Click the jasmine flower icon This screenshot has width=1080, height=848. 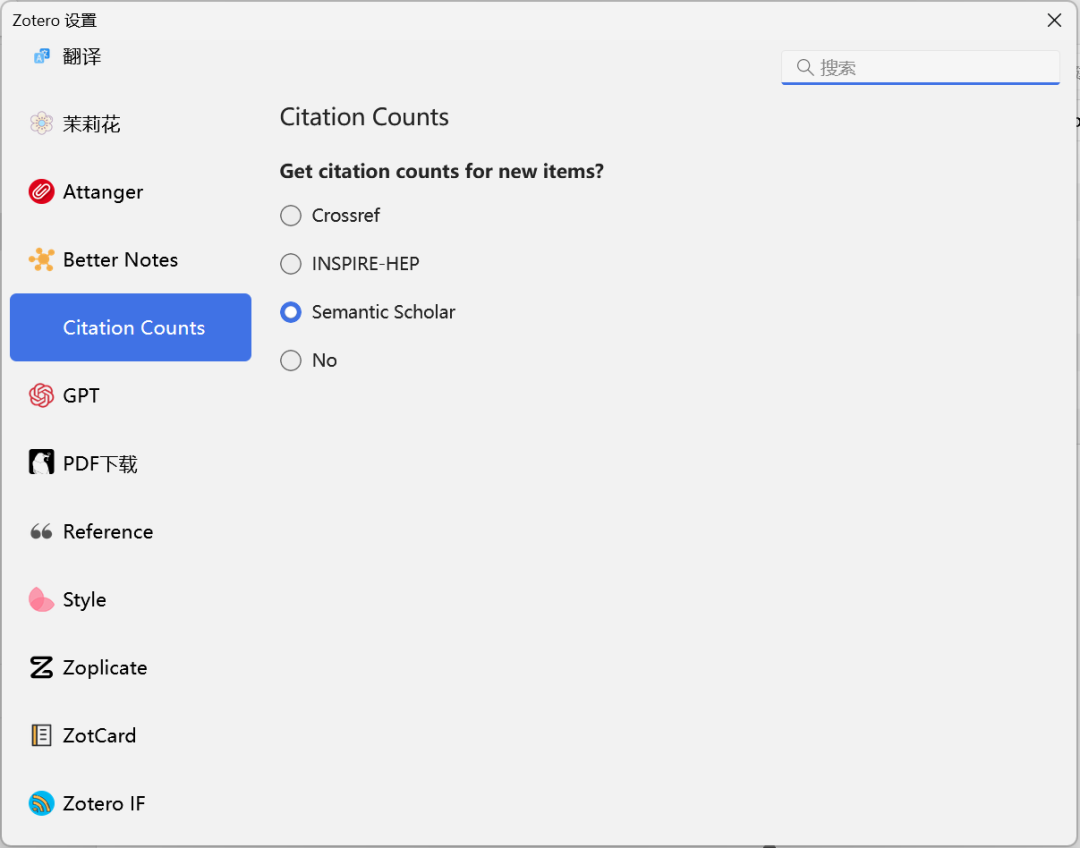click(x=41, y=124)
